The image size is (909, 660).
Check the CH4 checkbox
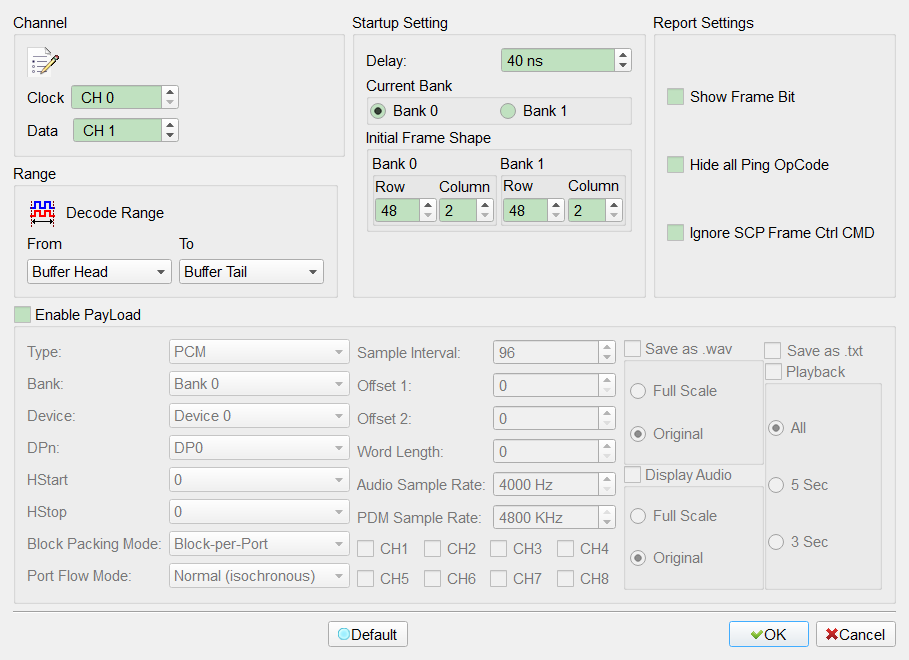tap(566, 549)
